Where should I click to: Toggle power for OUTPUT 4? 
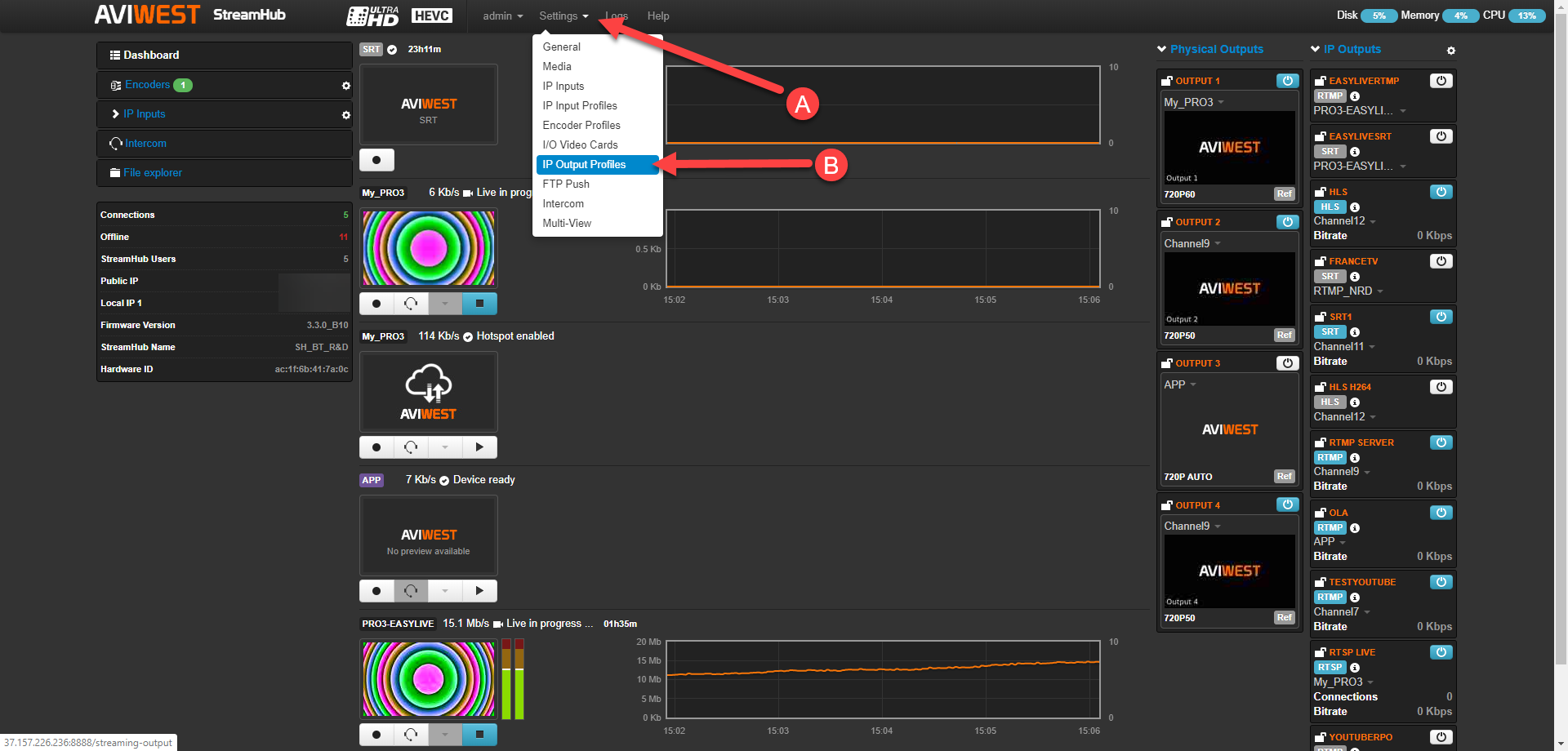point(1288,504)
